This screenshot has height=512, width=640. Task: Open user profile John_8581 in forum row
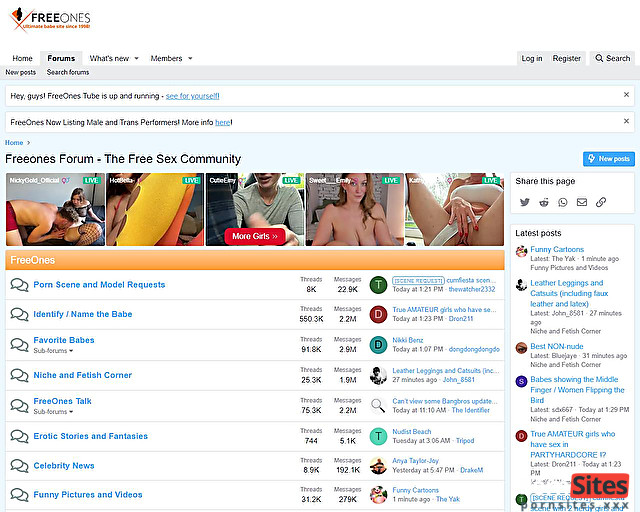click(459, 380)
